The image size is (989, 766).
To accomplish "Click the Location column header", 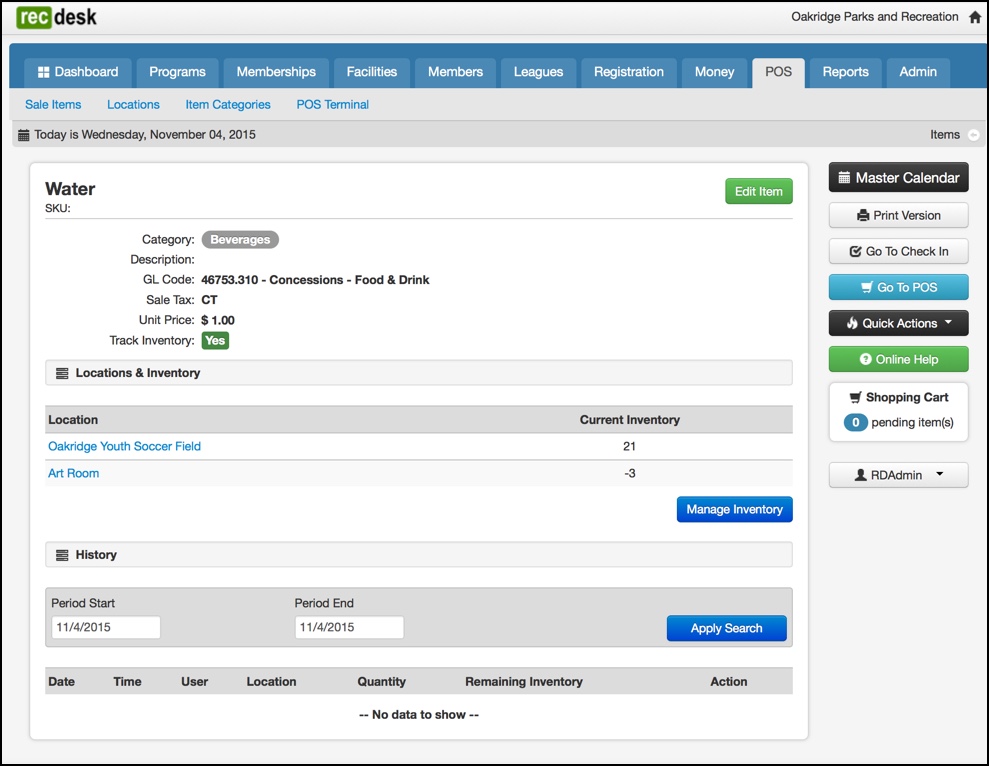I will point(73,420).
